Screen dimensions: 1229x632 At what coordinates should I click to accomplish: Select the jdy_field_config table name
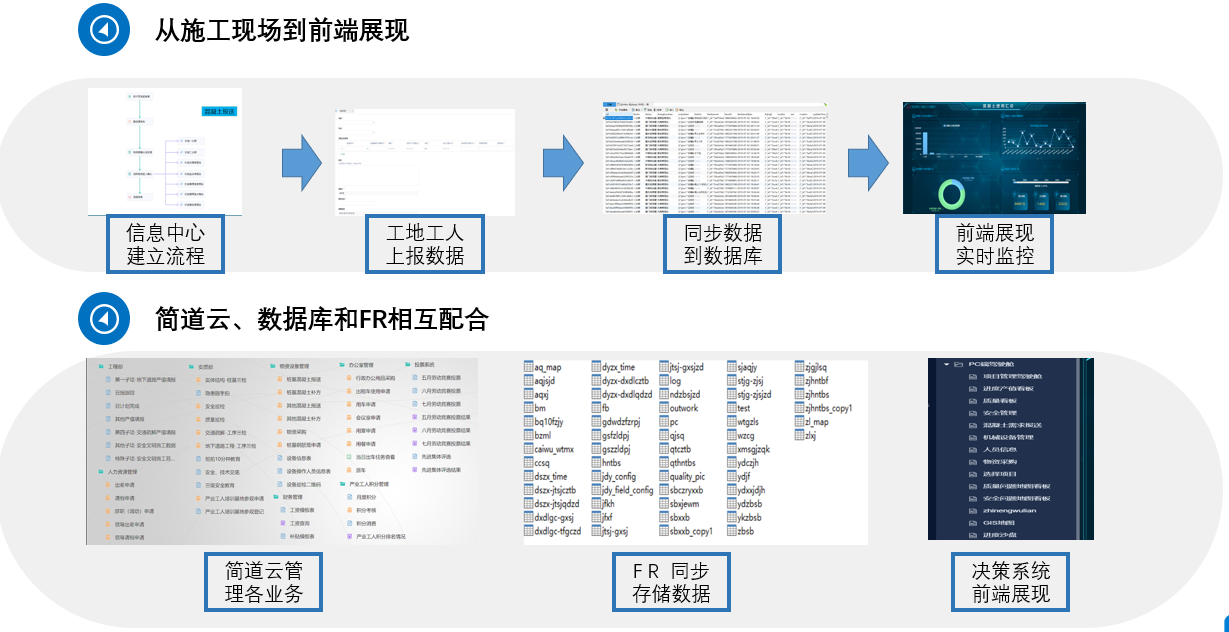(628, 490)
